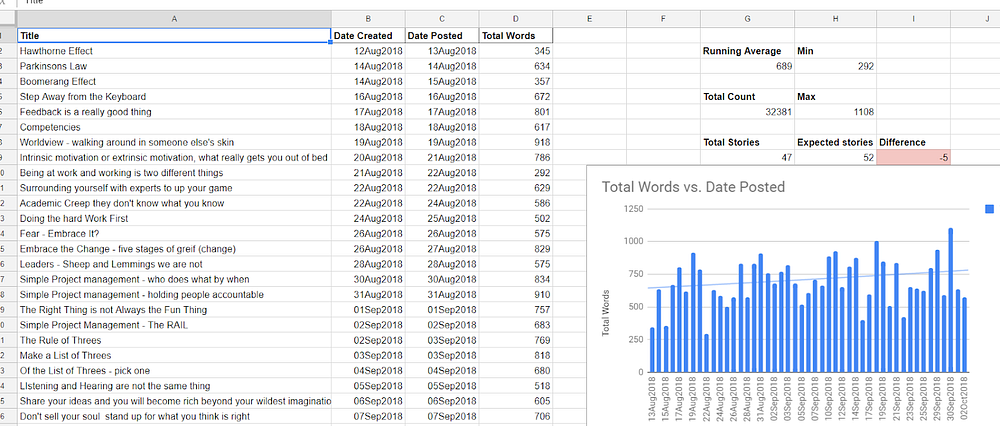Select column F header
The width and height of the screenshot is (1000, 426).
pyautogui.click(x=663, y=19)
